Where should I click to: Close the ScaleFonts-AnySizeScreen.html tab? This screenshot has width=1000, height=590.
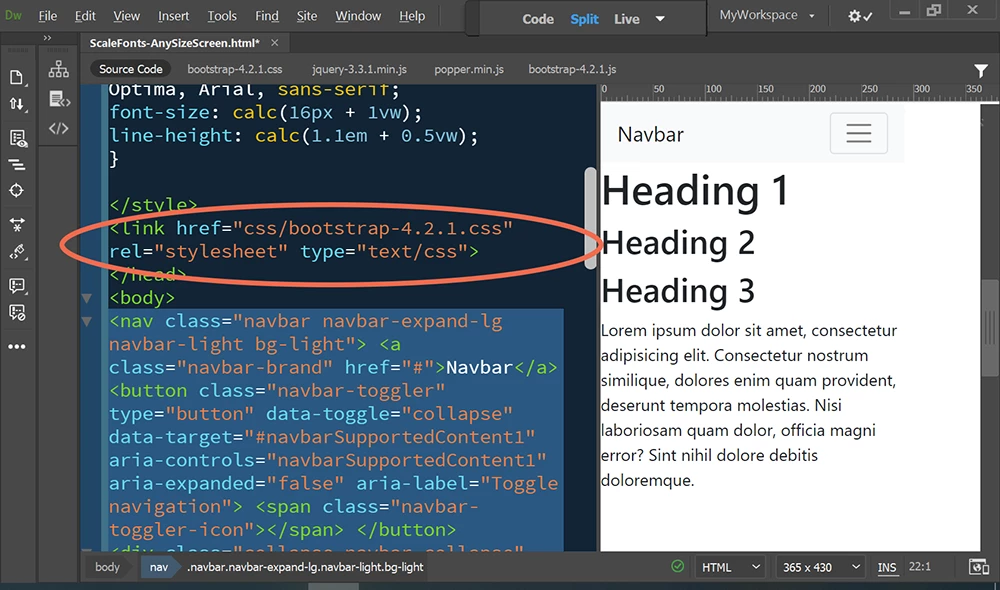coord(274,43)
